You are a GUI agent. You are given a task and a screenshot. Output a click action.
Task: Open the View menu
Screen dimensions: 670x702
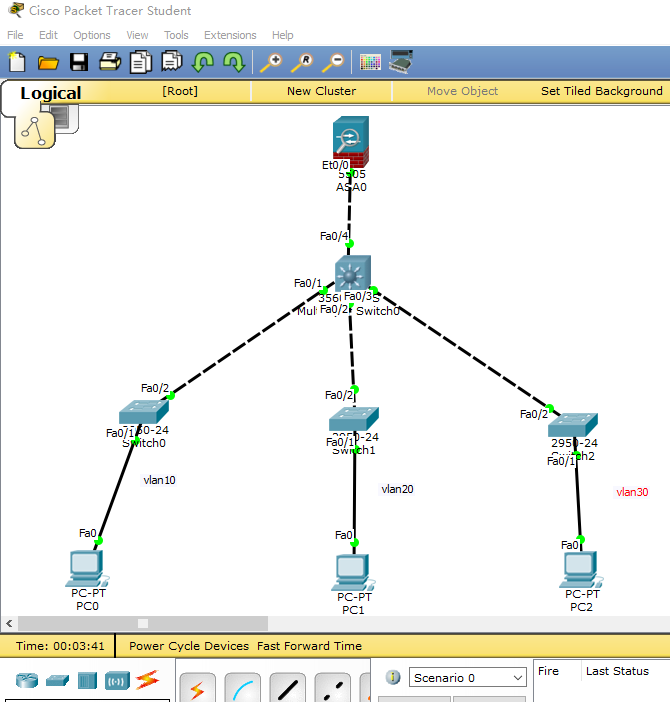[137, 35]
